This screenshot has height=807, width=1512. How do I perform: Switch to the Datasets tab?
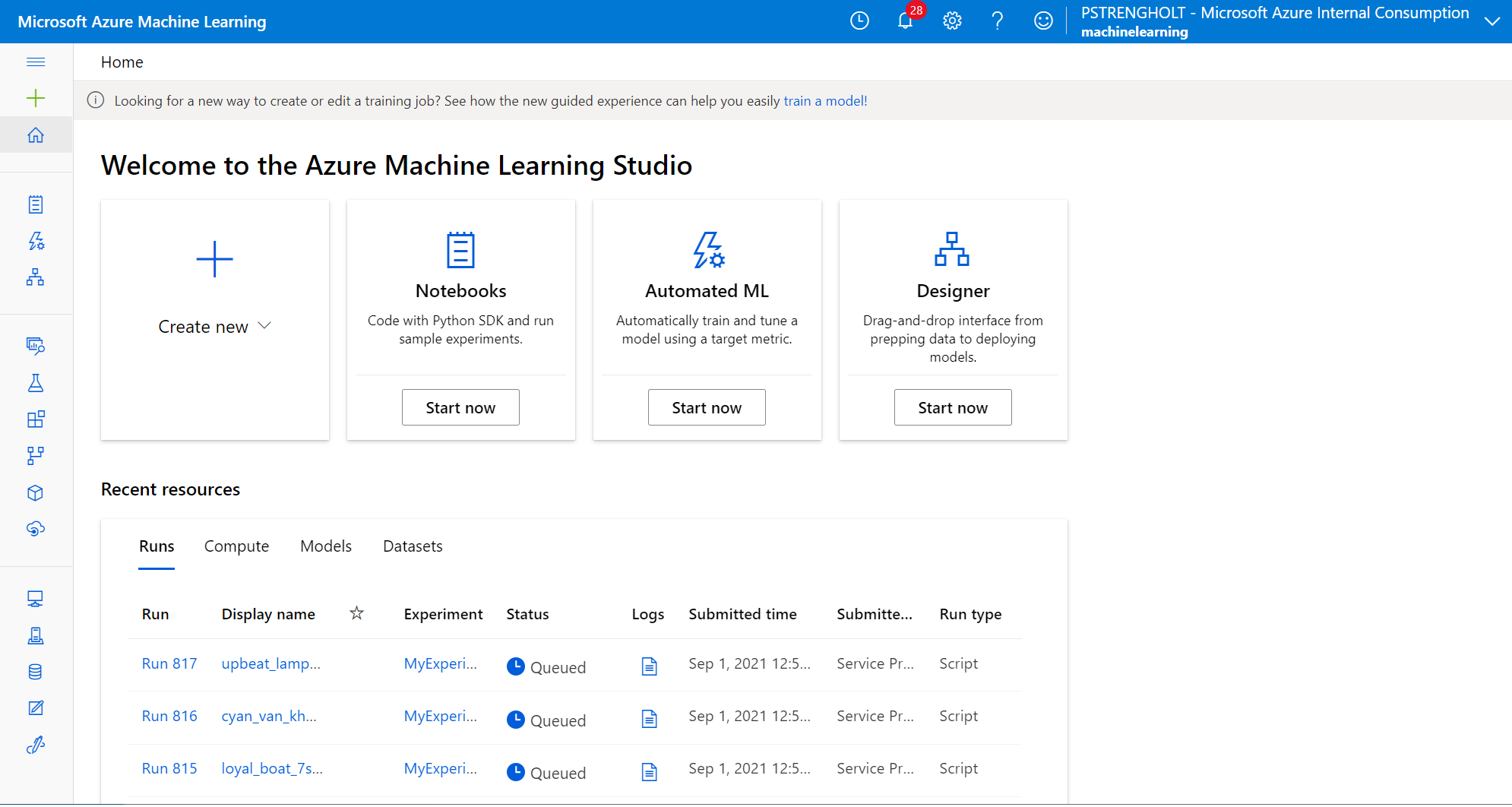pyautogui.click(x=413, y=546)
